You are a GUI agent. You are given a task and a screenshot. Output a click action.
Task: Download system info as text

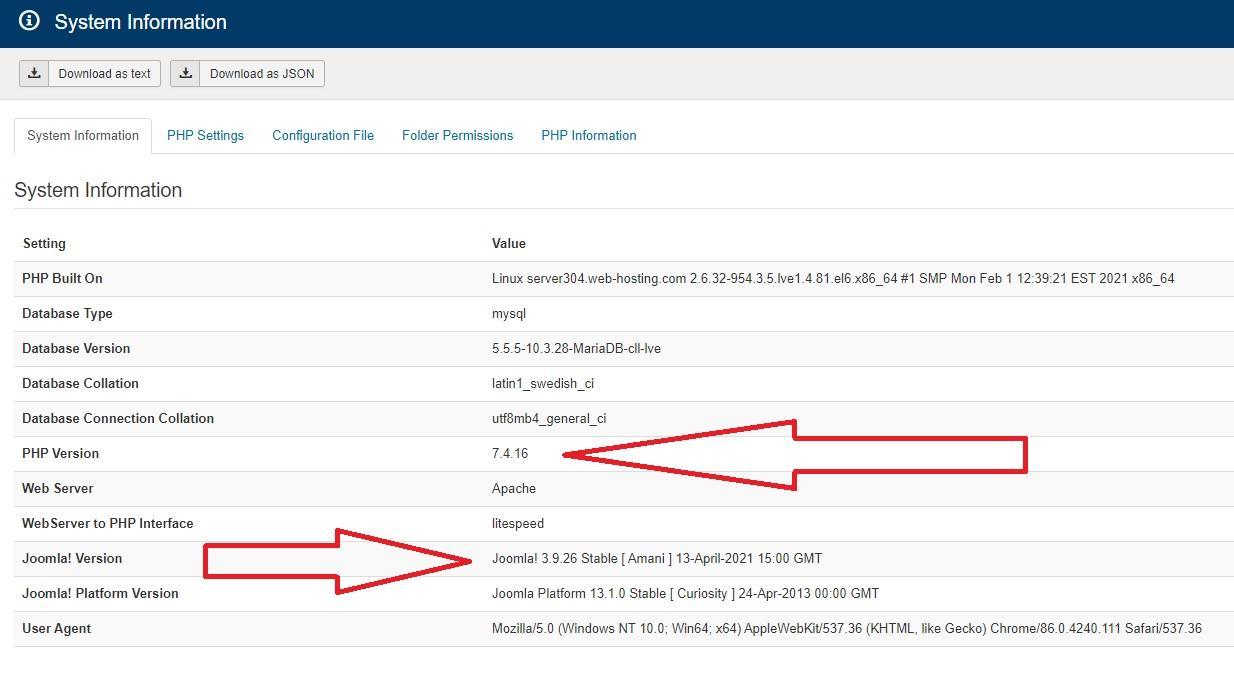coord(90,73)
